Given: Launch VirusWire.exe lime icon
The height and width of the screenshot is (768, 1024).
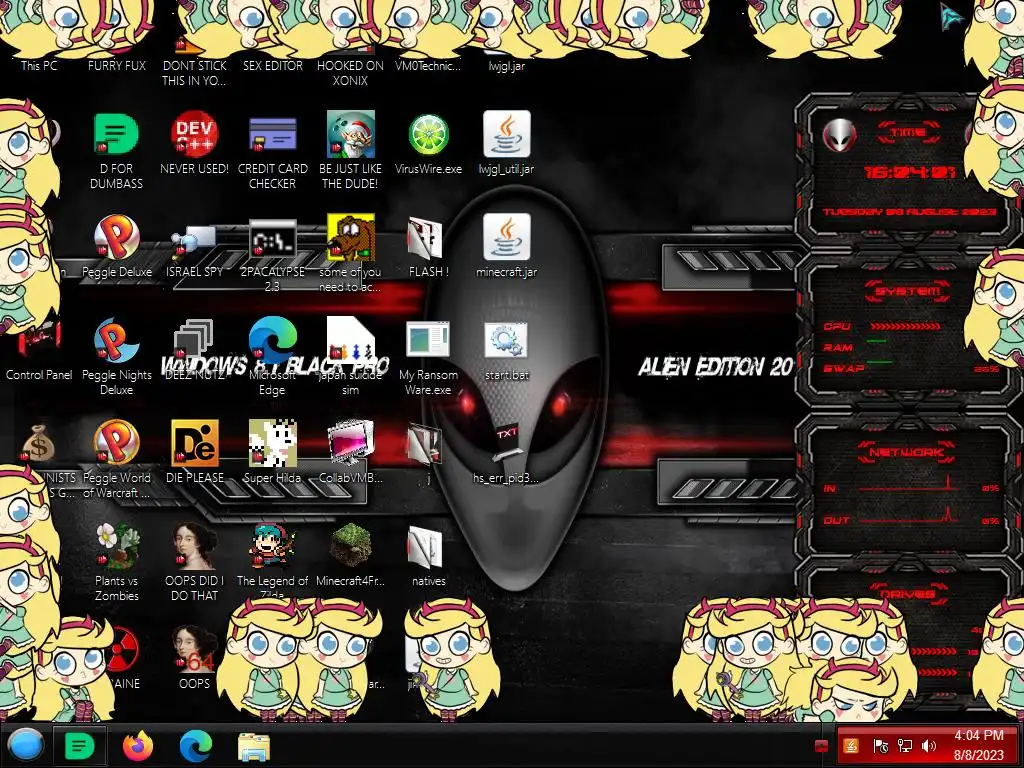Looking at the screenshot, I should click(428, 135).
